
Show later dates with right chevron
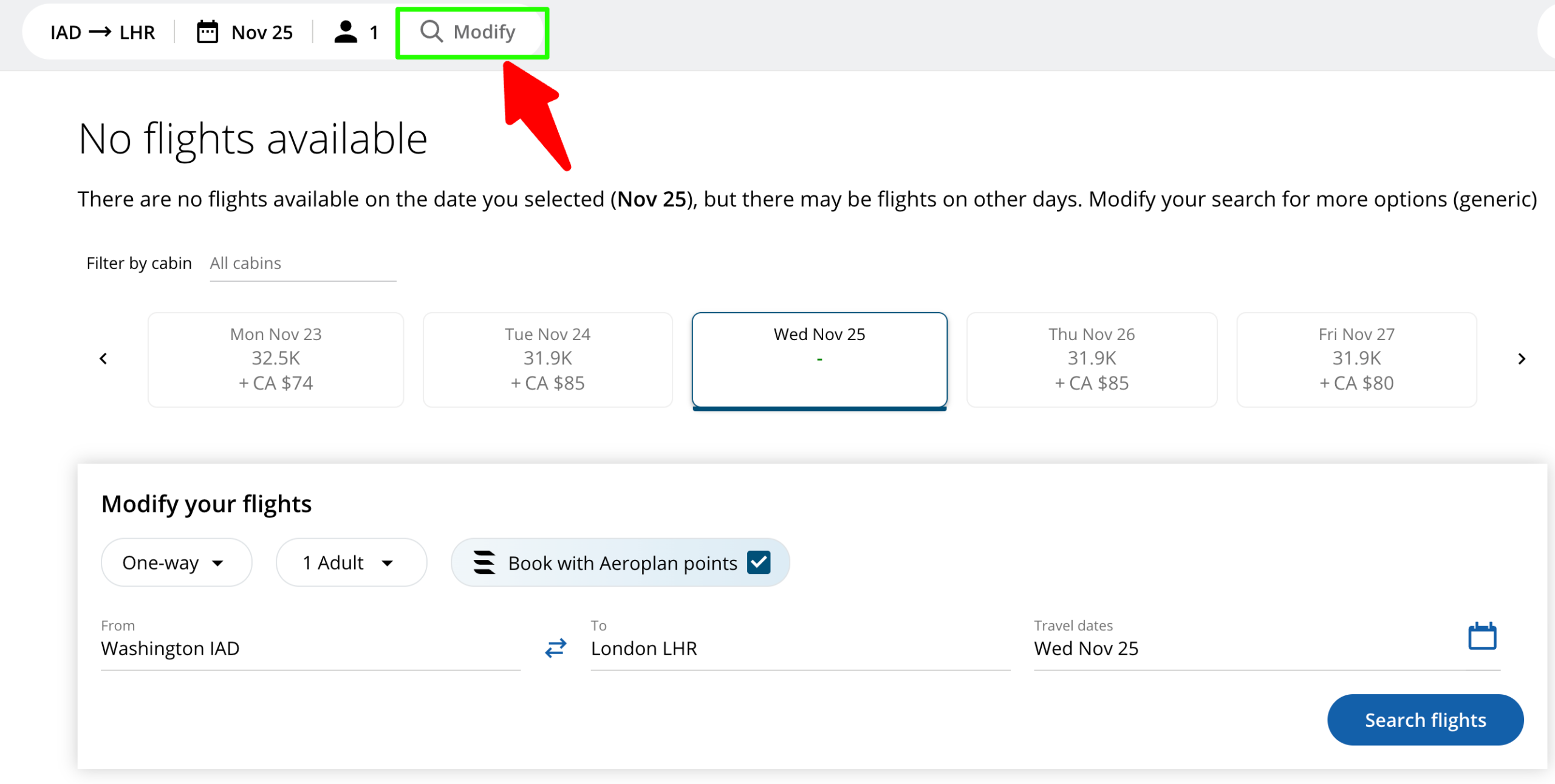tap(1521, 359)
